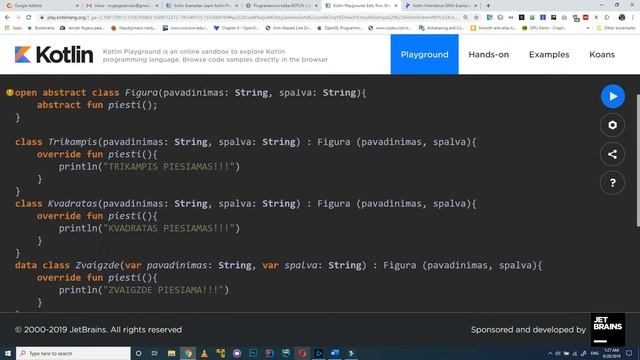Viewport: 640px width, 360px height.
Task: Open the playground settings gear button
Action: (612, 125)
